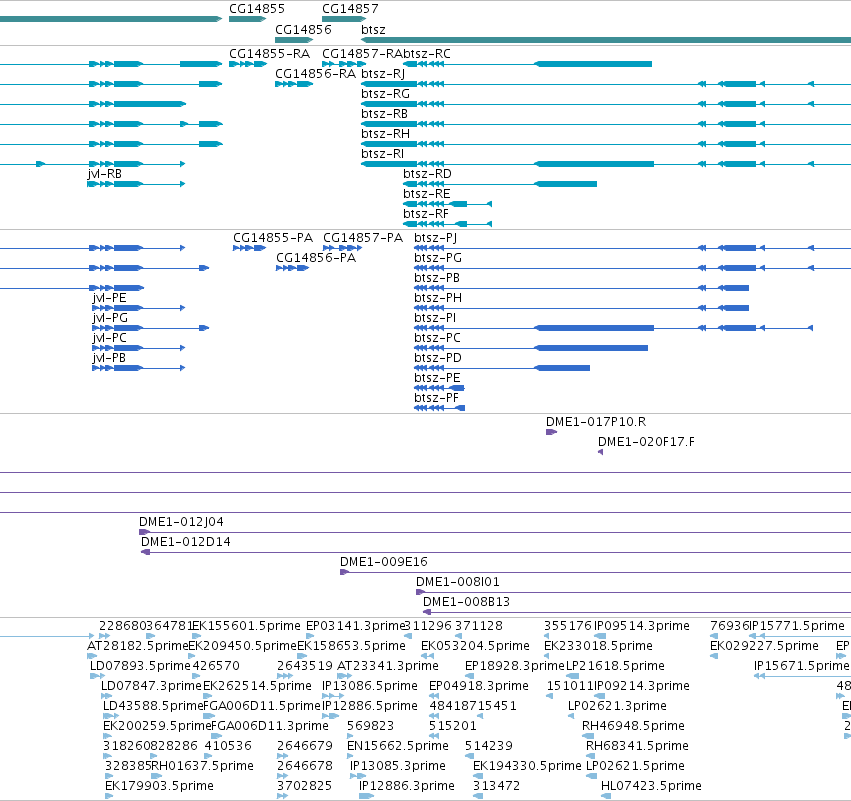
Task: Open the btsz-RE transcript label
Action: coord(427,194)
